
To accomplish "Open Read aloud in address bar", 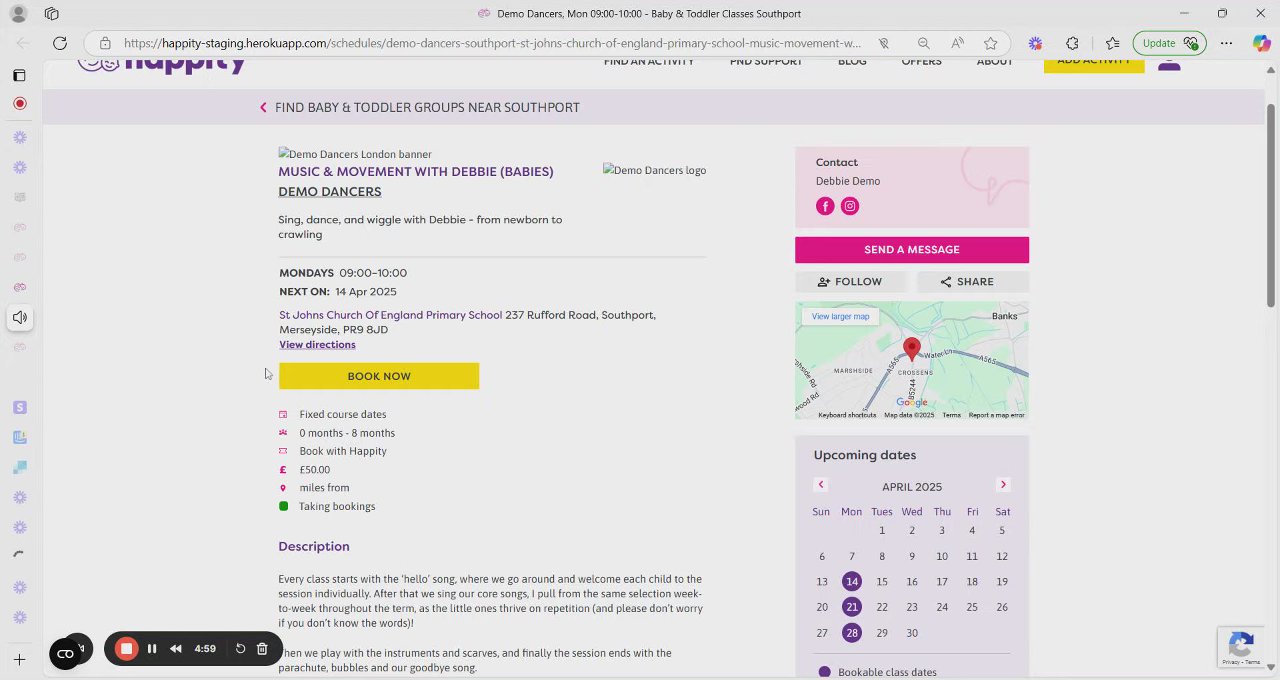I will (957, 43).
